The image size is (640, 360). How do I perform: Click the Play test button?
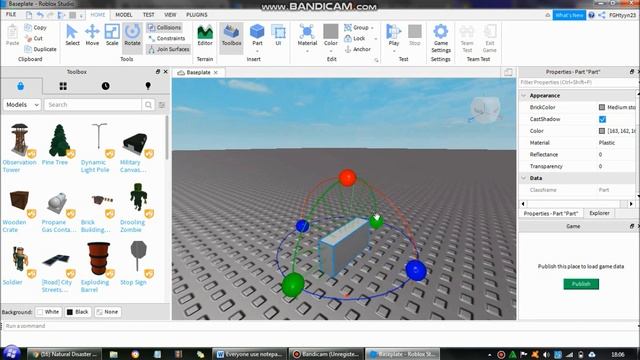(394, 35)
